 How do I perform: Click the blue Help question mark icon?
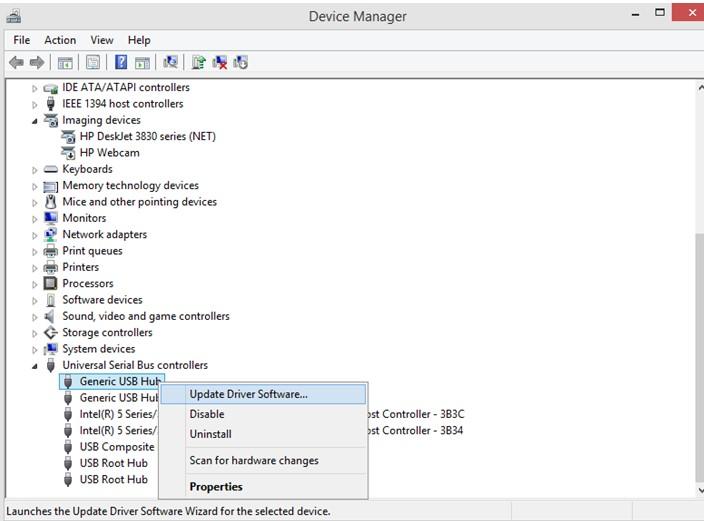tap(121, 62)
